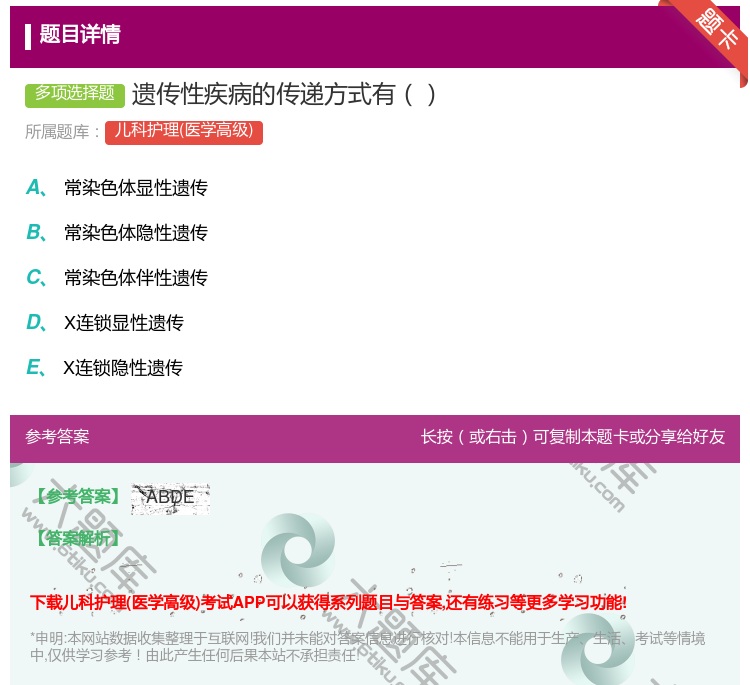The height and width of the screenshot is (685, 750).
Task: Click the 所属题库 label
Action: pyautogui.click(x=62, y=132)
